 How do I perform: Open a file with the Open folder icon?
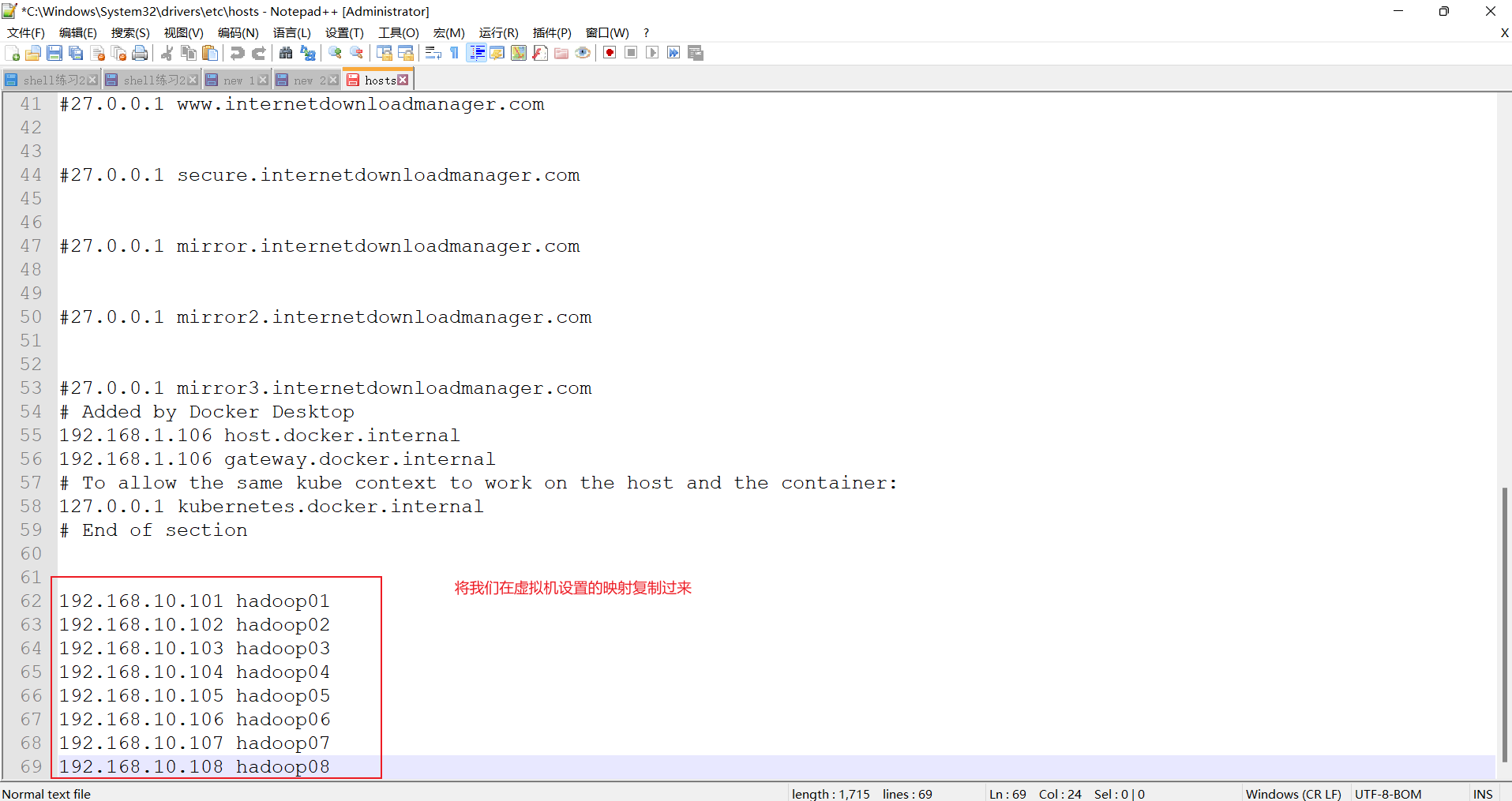click(33, 53)
